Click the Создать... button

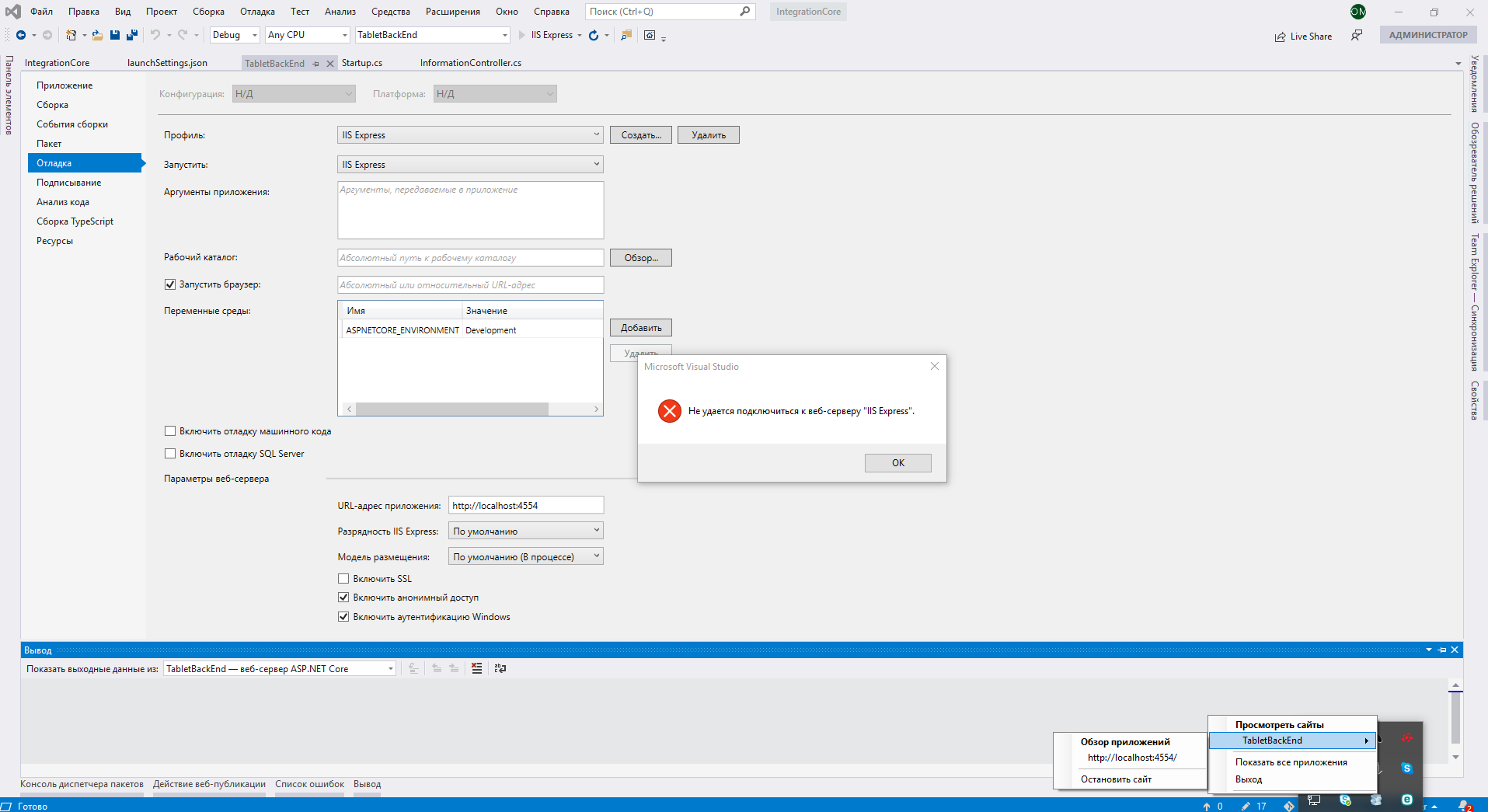click(641, 135)
